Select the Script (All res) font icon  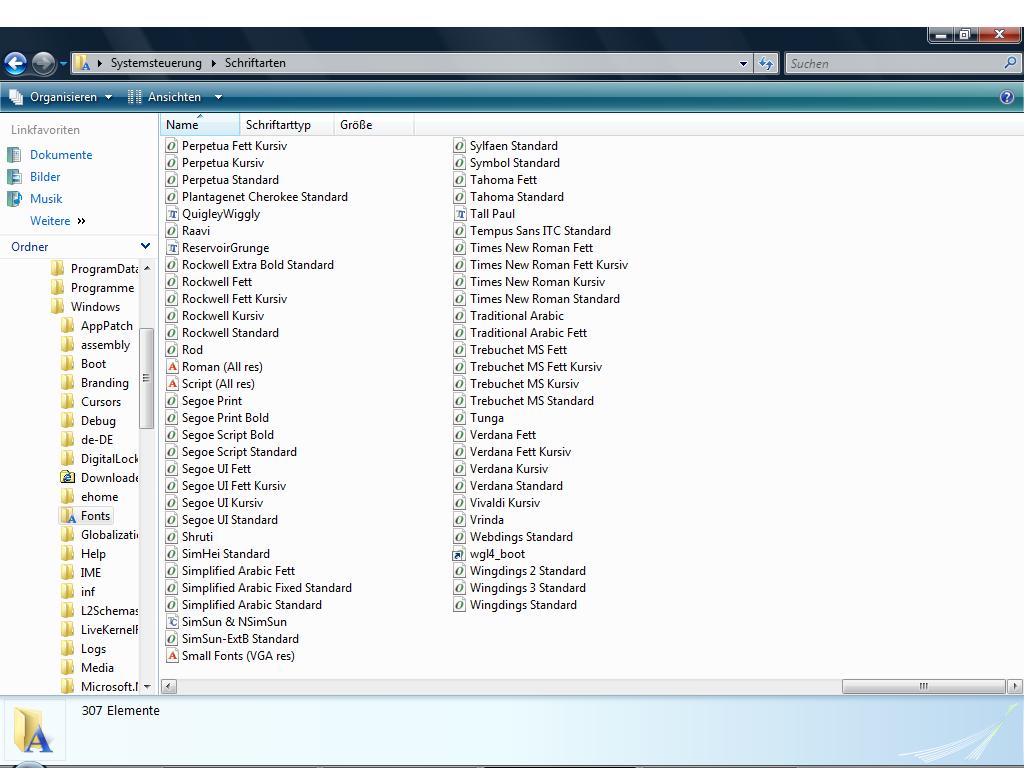click(172, 384)
